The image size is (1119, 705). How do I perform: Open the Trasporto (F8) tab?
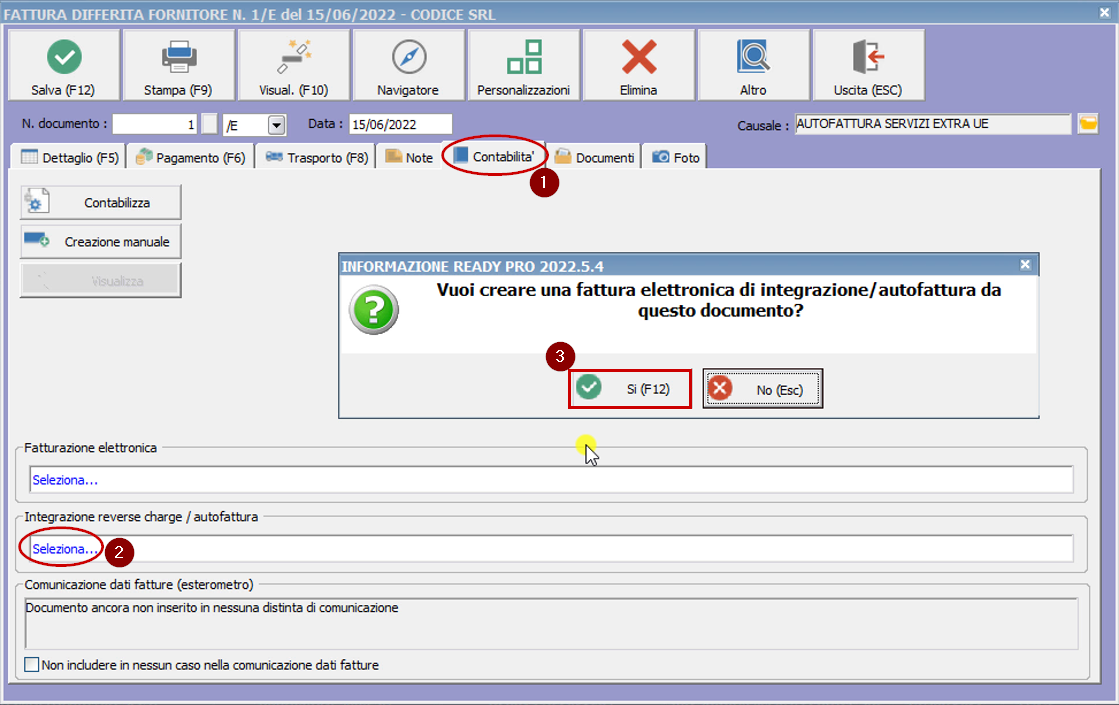coord(314,156)
